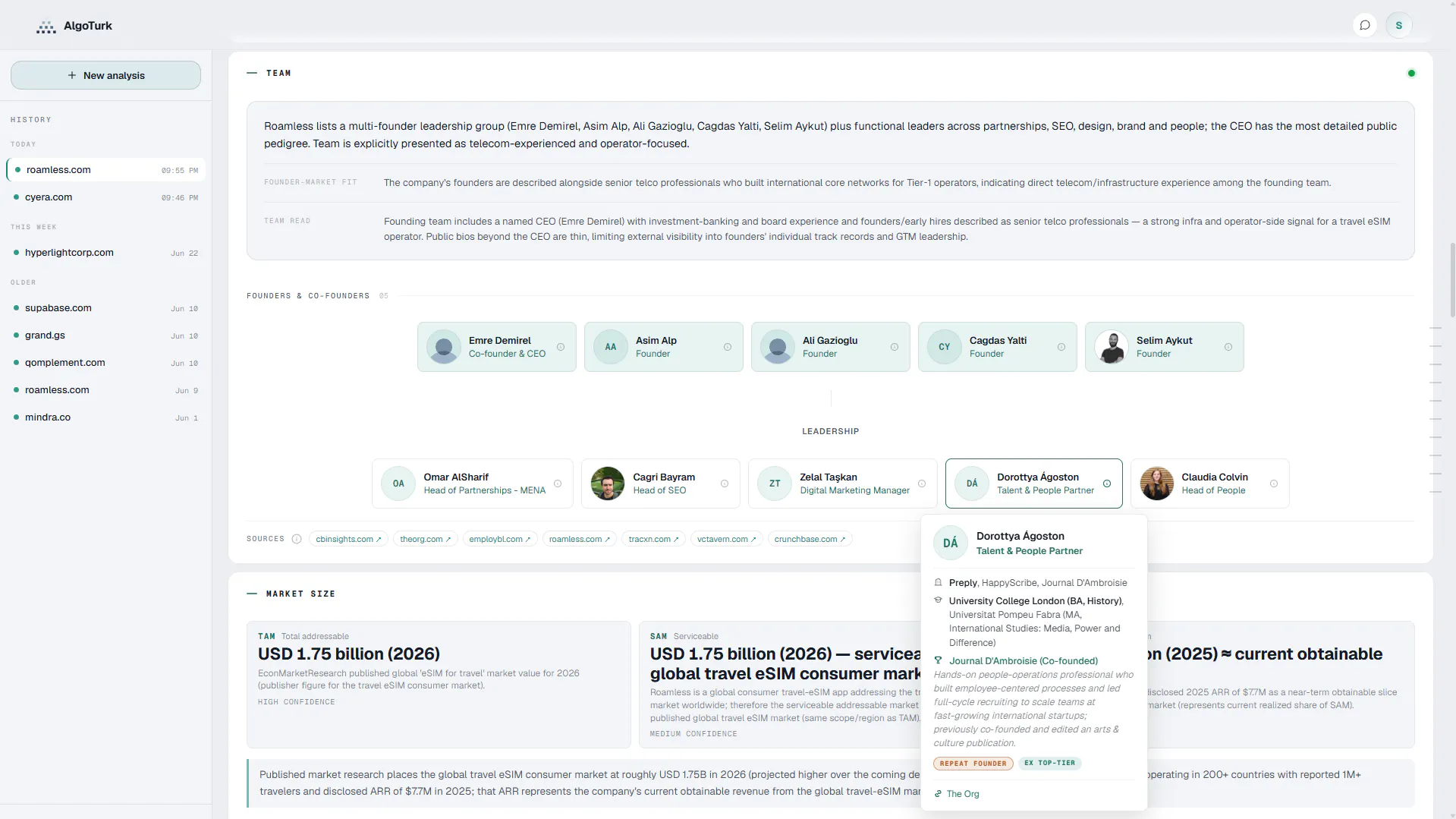Click the briefcase icon beside Preply
The height and width of the screenshot is (819, 1456).
[939, 583]
